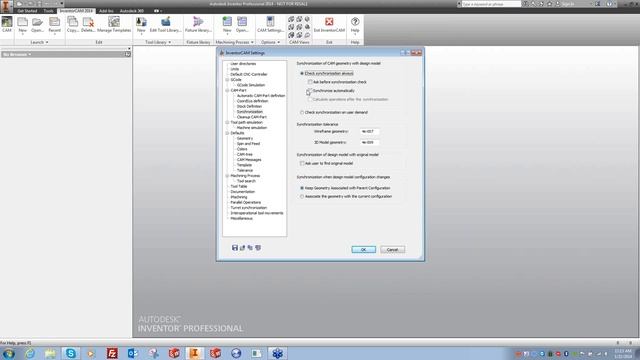Select Check synchronization on user demand
This screenshot has width=640, height=360.
point(302,112)
